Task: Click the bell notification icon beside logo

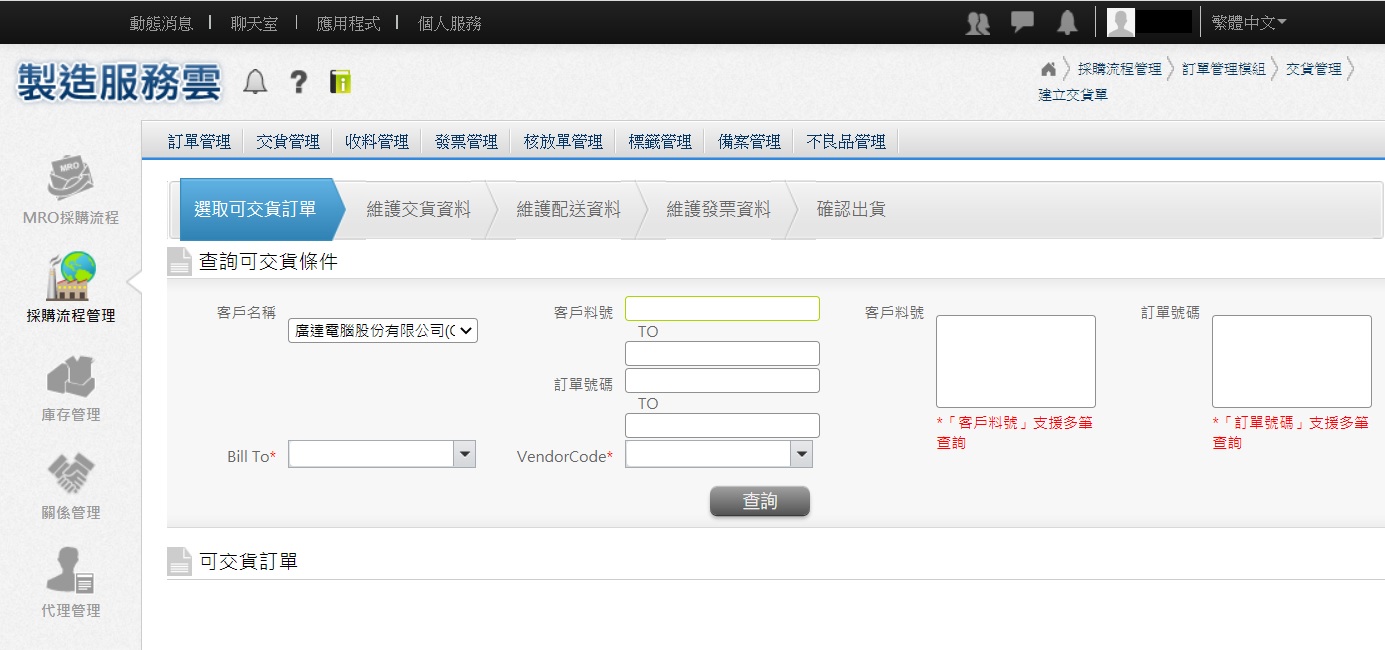Action: tap(256, 82)
